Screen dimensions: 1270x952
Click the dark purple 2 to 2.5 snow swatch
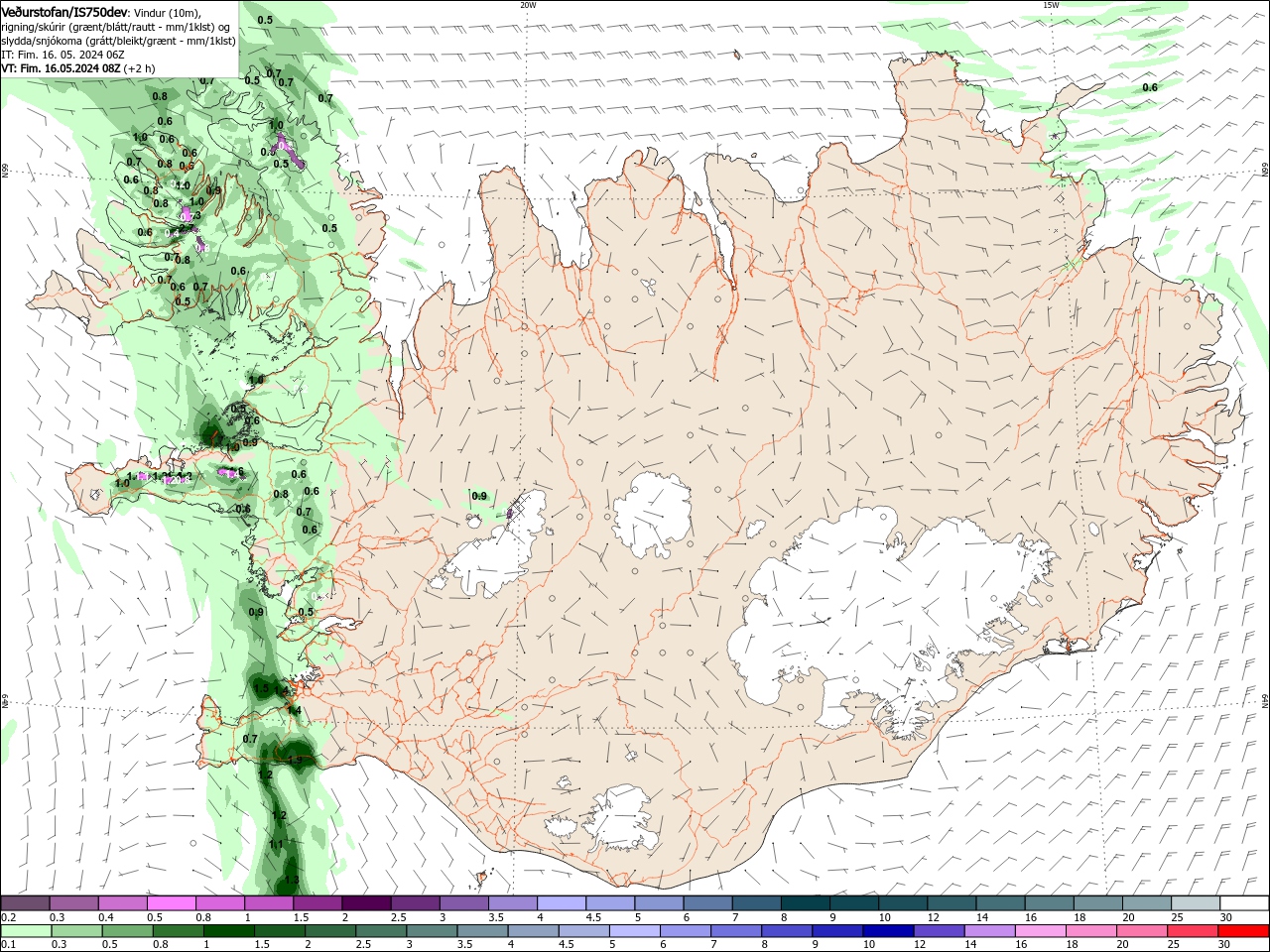(x=366, y=903)
